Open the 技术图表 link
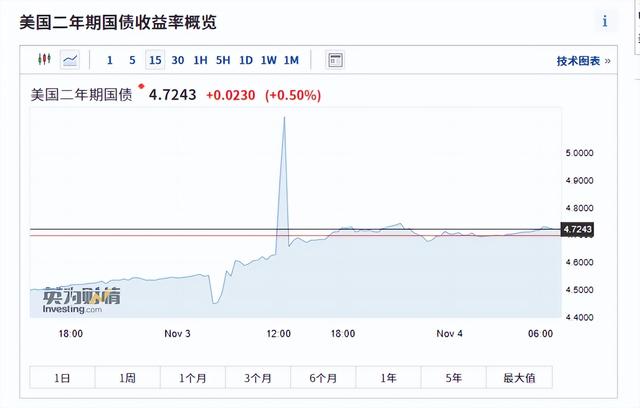Screen dimensions: 640x408 [583, 61]
